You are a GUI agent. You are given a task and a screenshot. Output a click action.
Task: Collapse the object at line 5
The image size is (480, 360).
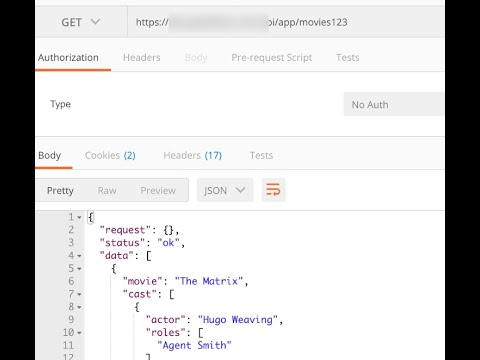pos(79,269)
